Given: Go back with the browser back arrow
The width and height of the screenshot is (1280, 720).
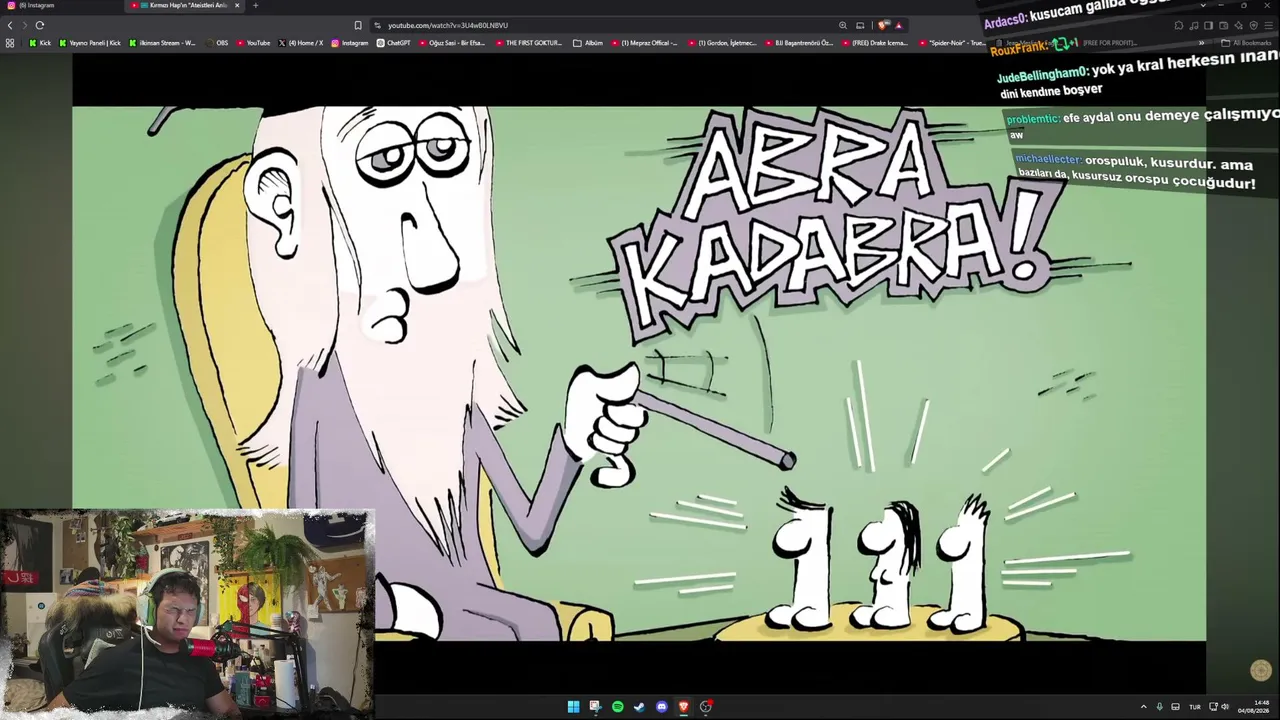Looking at the screenshot, I should click(10, 25).
